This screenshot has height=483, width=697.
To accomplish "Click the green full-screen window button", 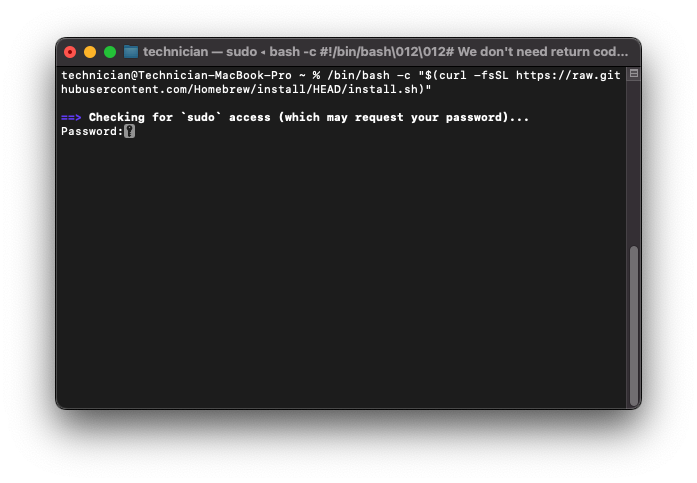I will [x=110, y=52].
